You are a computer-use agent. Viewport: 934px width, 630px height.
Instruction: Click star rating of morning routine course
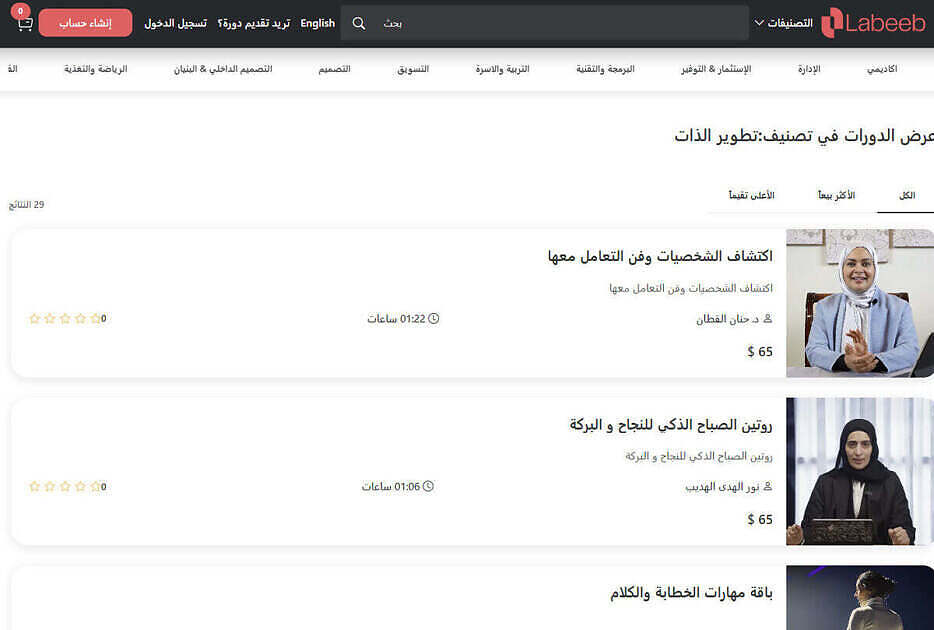(x=65, y=487)
